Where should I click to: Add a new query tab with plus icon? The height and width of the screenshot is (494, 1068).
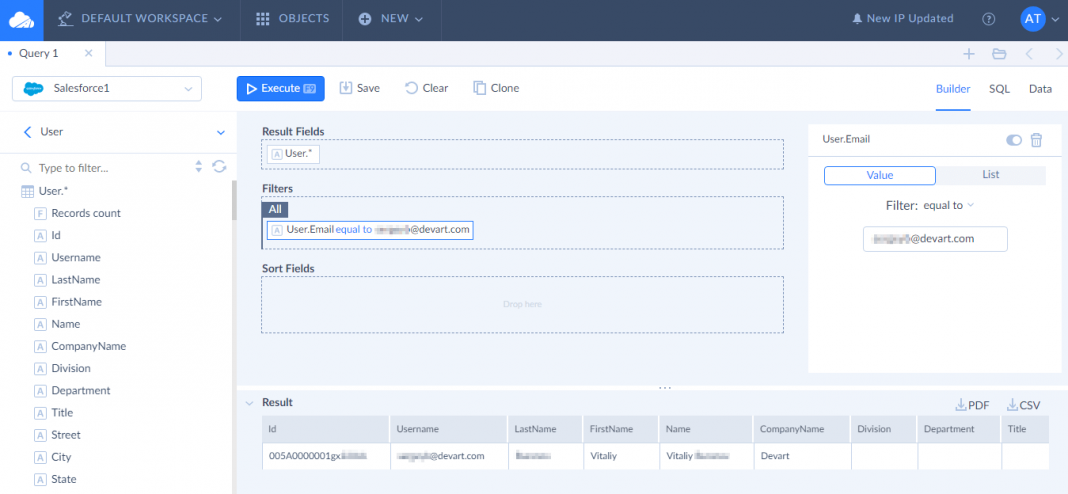point(968,54)
